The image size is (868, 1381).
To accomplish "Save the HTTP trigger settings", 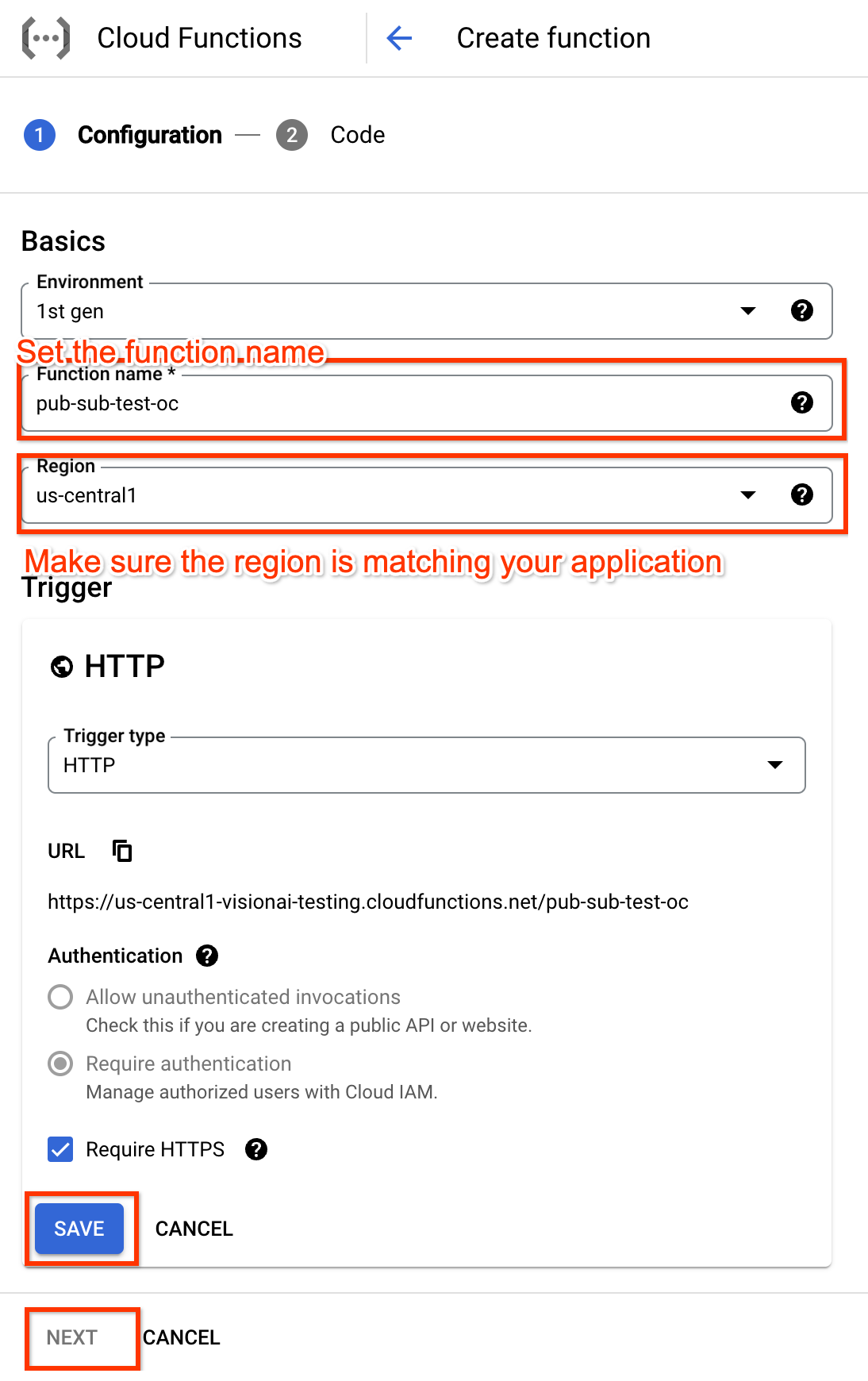I will (79, 1228).
